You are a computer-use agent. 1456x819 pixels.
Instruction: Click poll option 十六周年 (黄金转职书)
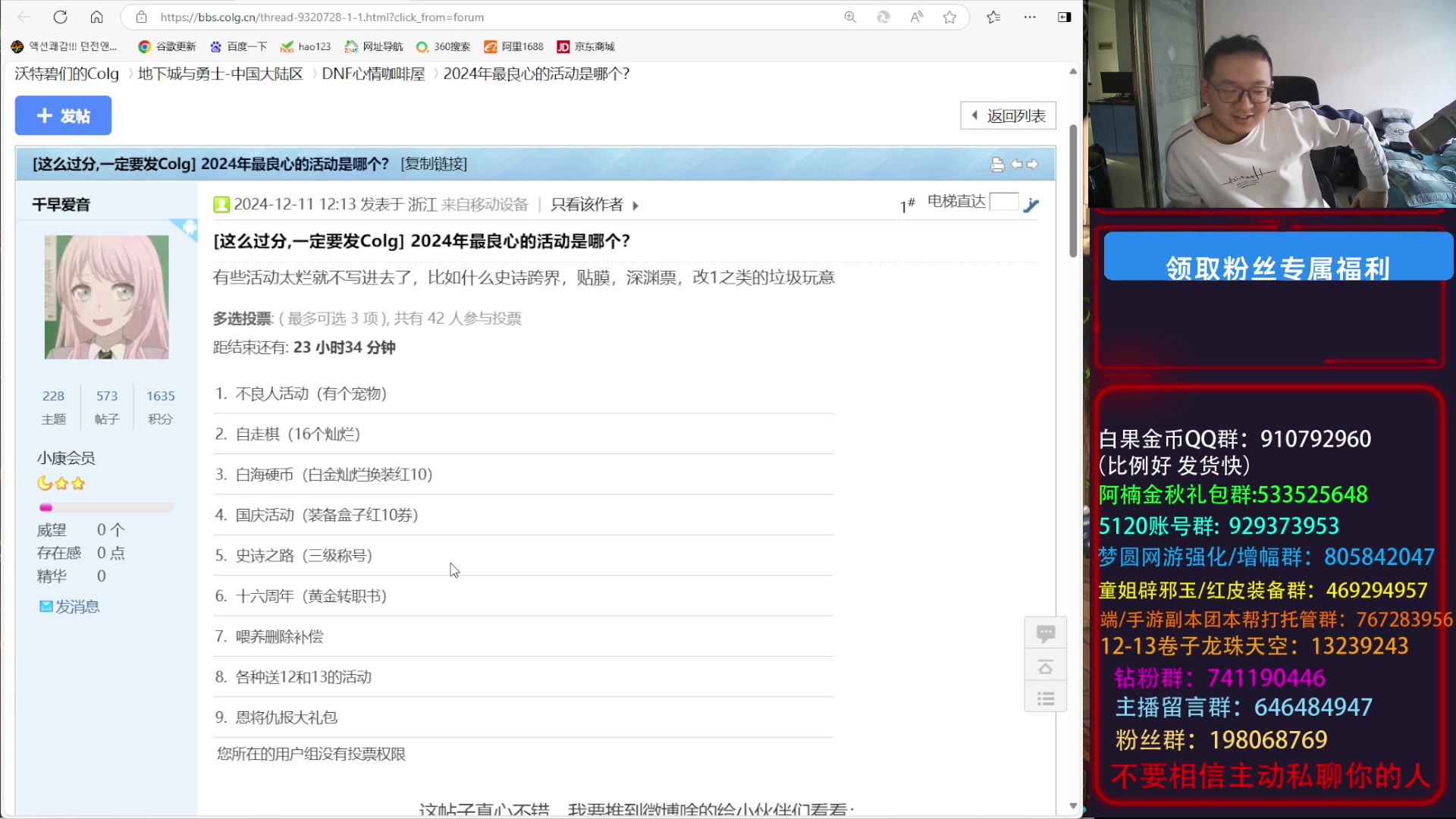(x=311, y=596)
